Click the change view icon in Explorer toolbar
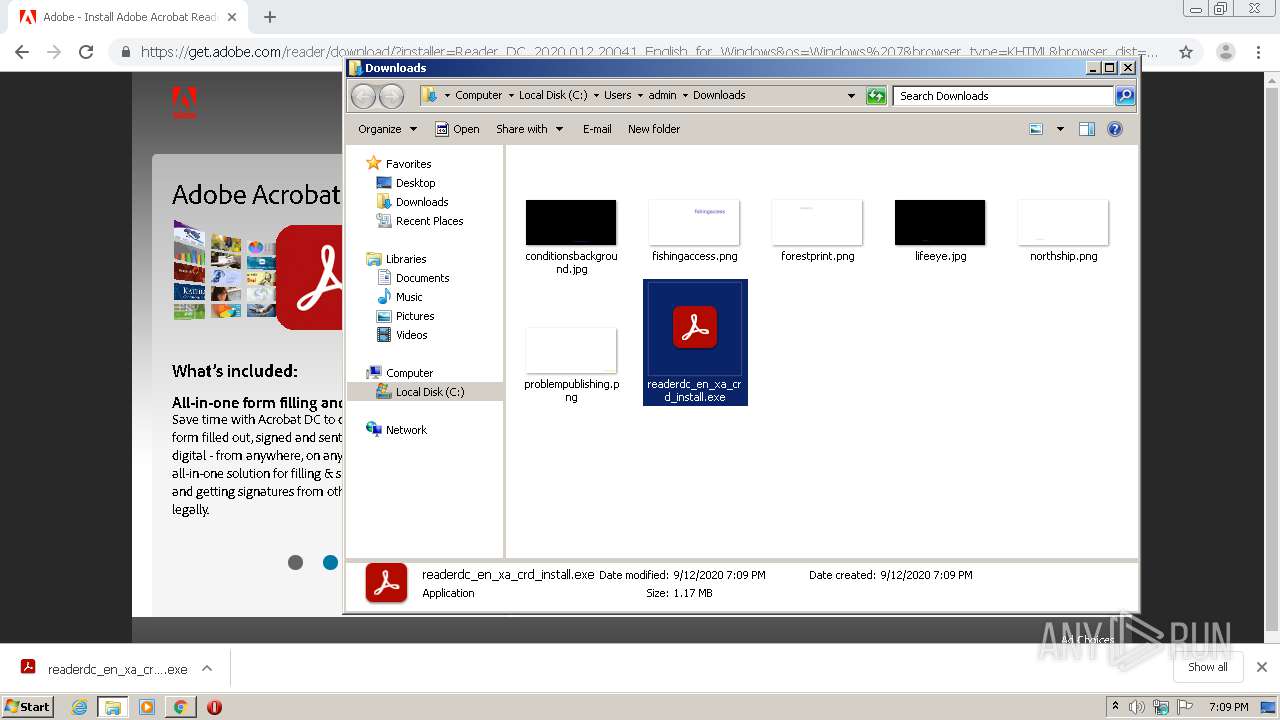1280x720 pixels. click(x=1036, y=129)
